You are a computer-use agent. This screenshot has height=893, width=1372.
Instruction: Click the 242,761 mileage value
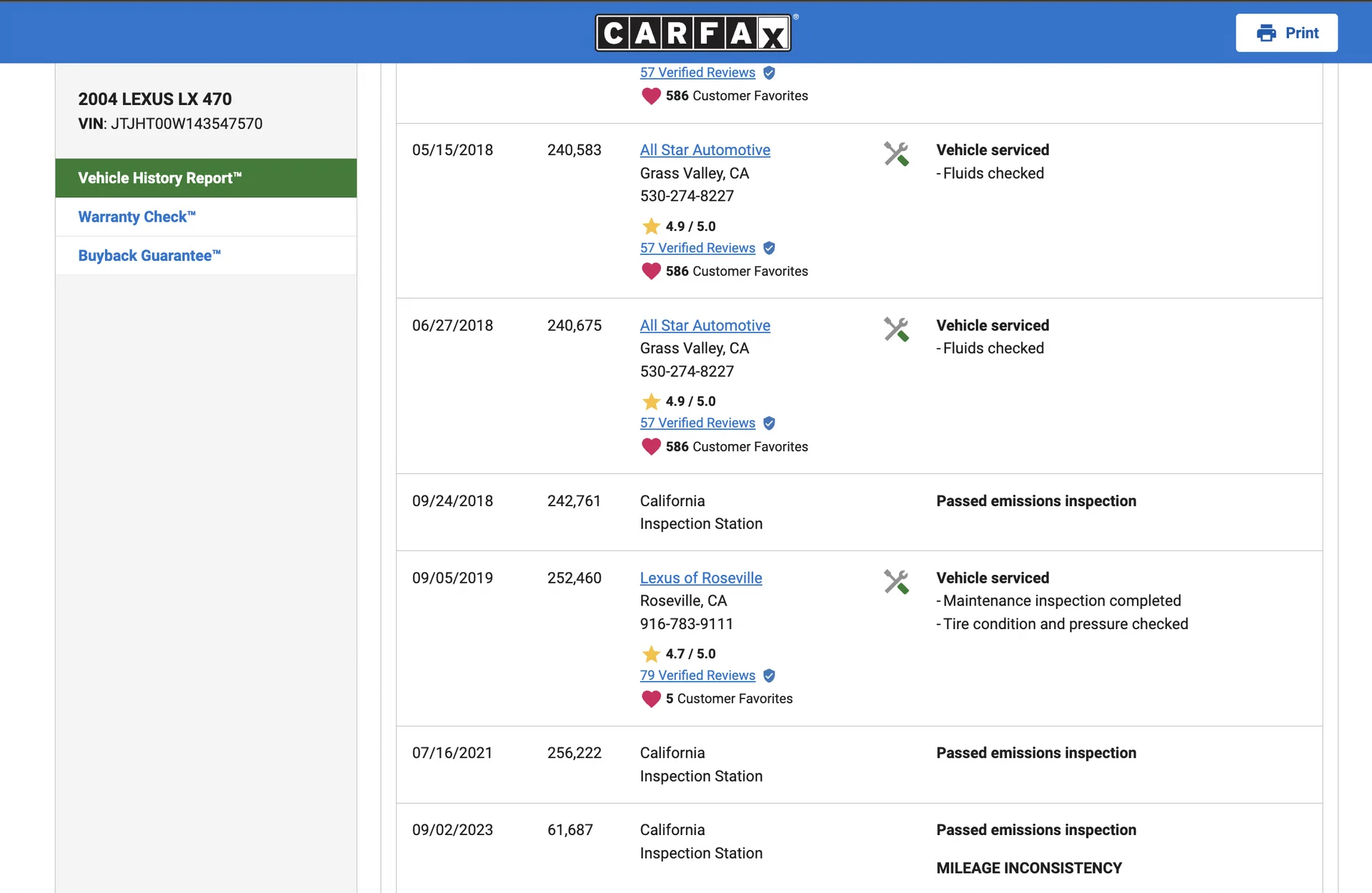click(575, 501)
